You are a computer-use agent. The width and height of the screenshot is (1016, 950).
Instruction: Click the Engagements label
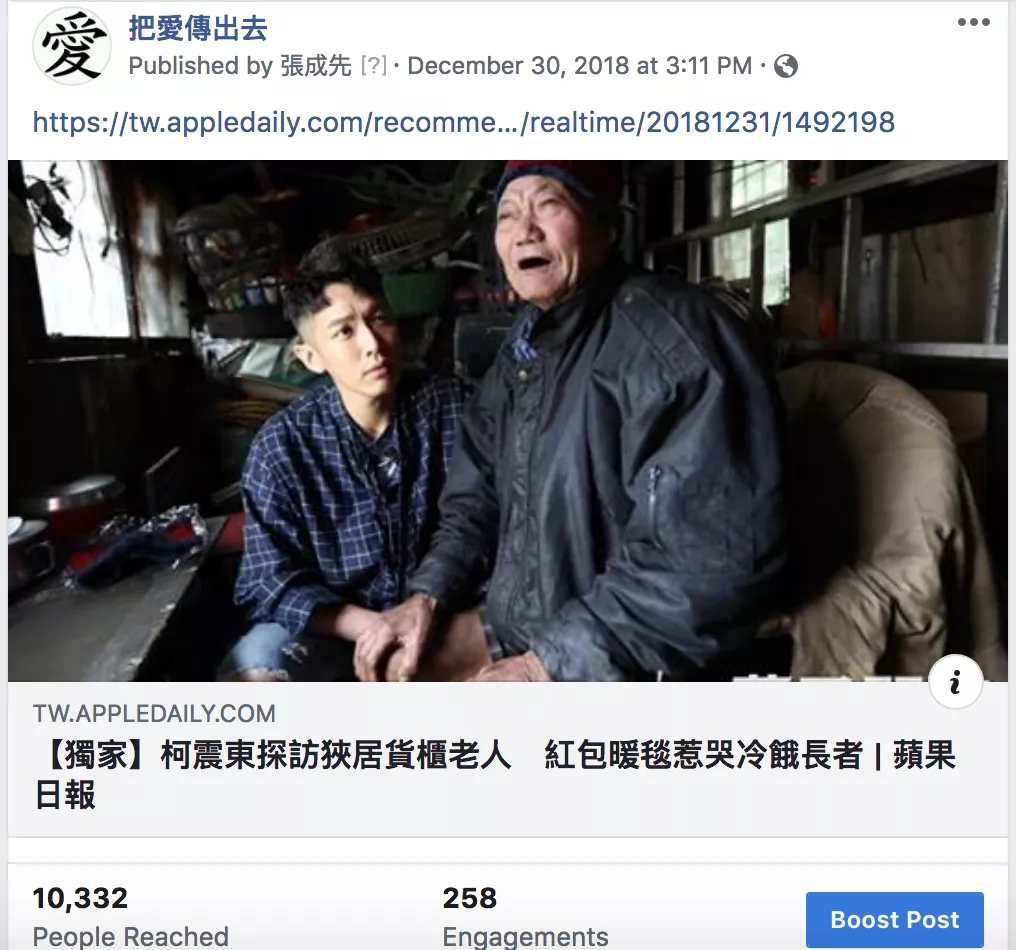pos(525,936)
